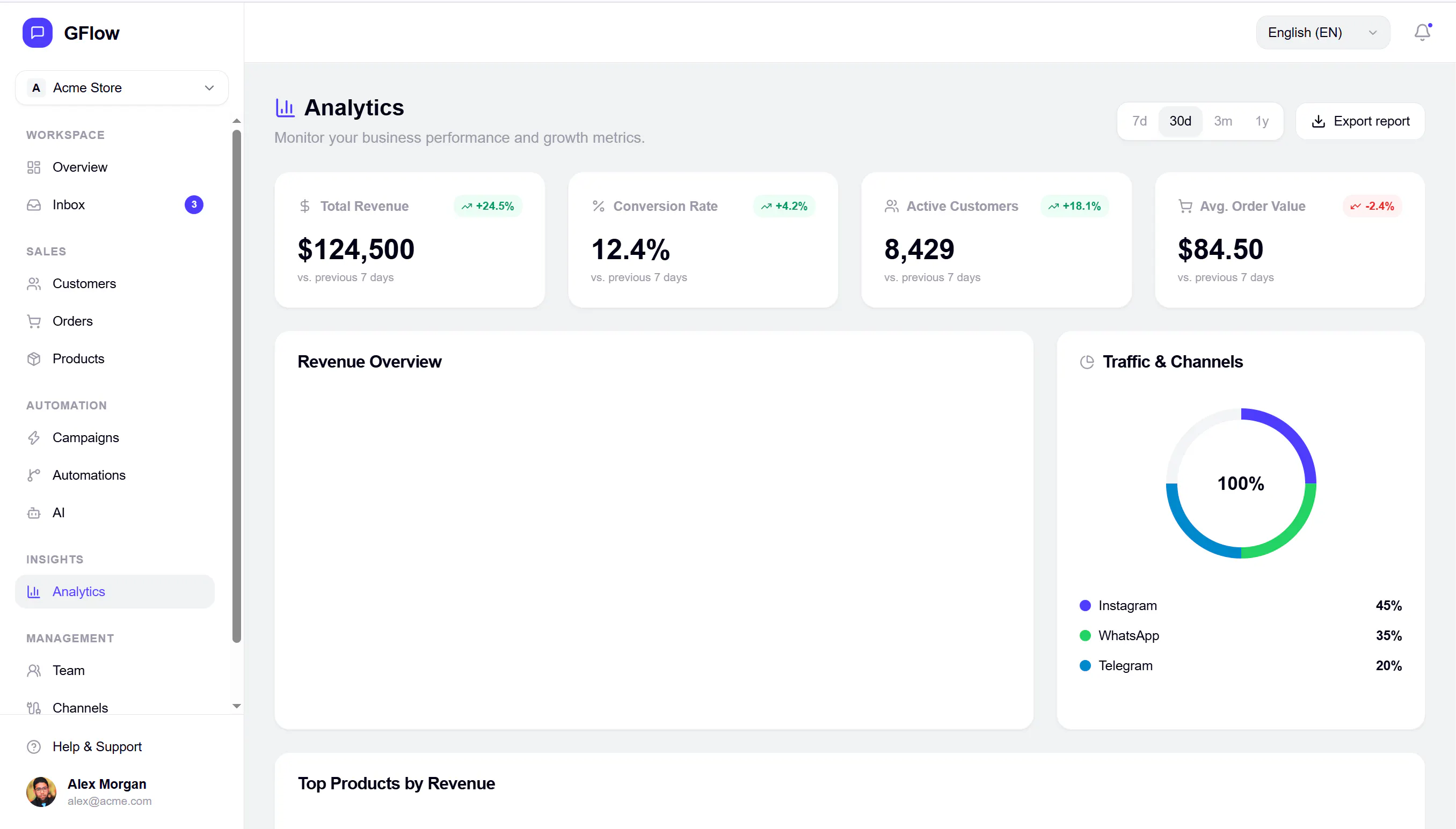This screenshot has width=1456, height=829.
Task: Click alex@acme.com email text
Action: (x=110, y=801)
